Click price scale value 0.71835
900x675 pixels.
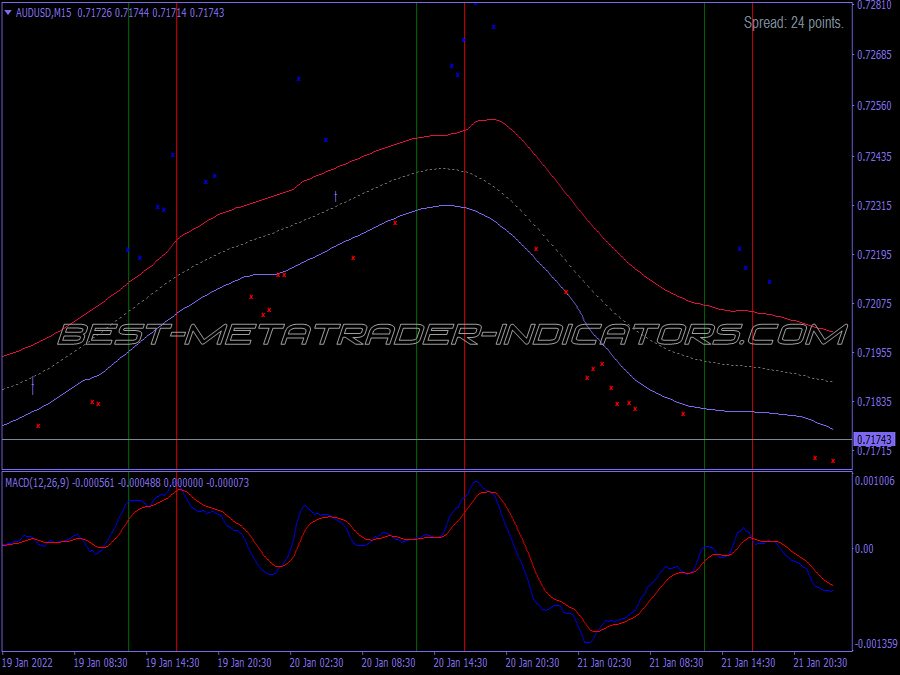click(x=875, y=402)
